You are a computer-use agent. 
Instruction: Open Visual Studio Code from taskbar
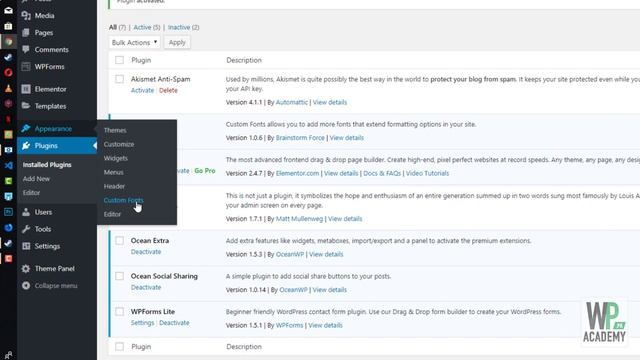click(x=8, y=165)
